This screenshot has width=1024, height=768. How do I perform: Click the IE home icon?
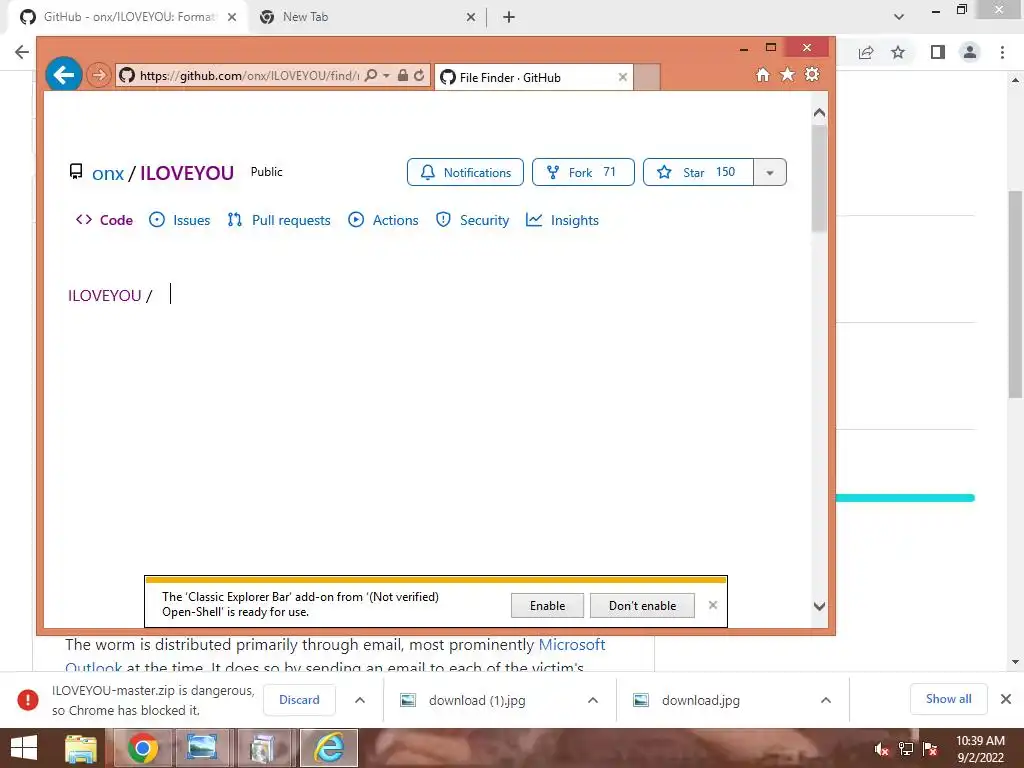(762, 74)
